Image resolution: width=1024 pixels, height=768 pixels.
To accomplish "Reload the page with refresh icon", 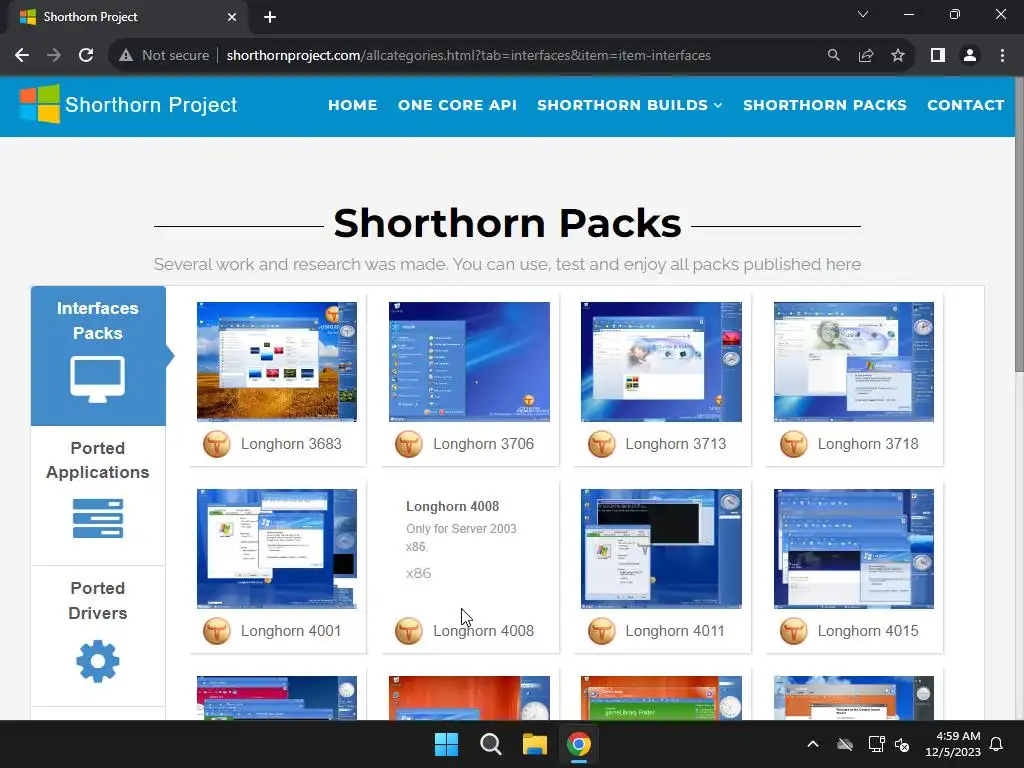I will click(x=86, y=56).
